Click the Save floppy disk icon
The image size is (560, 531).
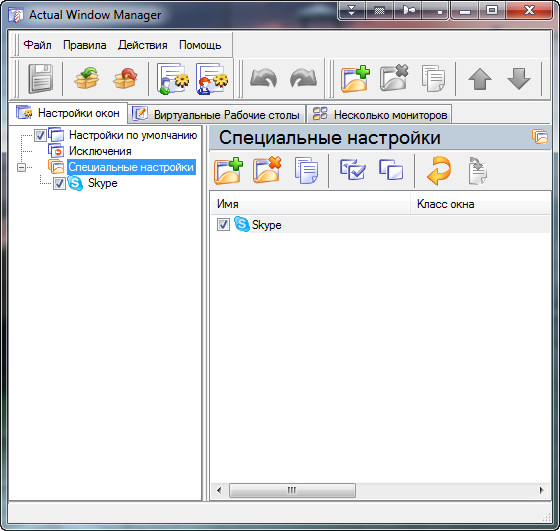pos(40,79)
